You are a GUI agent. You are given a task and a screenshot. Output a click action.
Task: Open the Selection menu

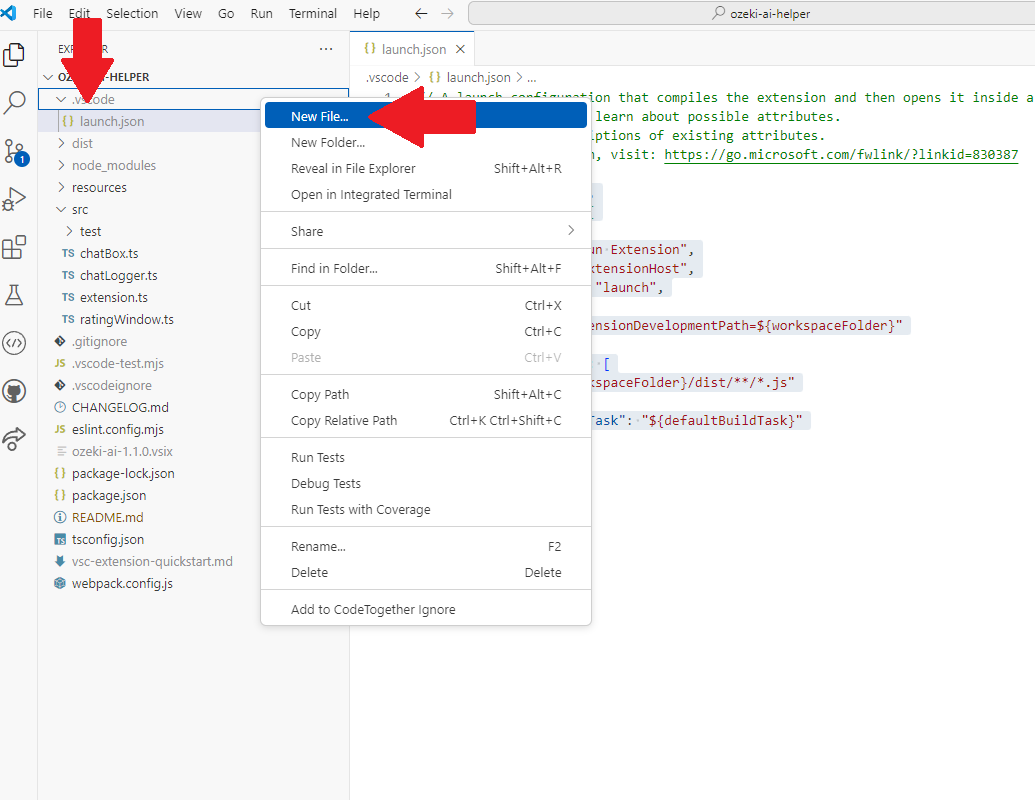pyautogui.click(x=132, y=13)
